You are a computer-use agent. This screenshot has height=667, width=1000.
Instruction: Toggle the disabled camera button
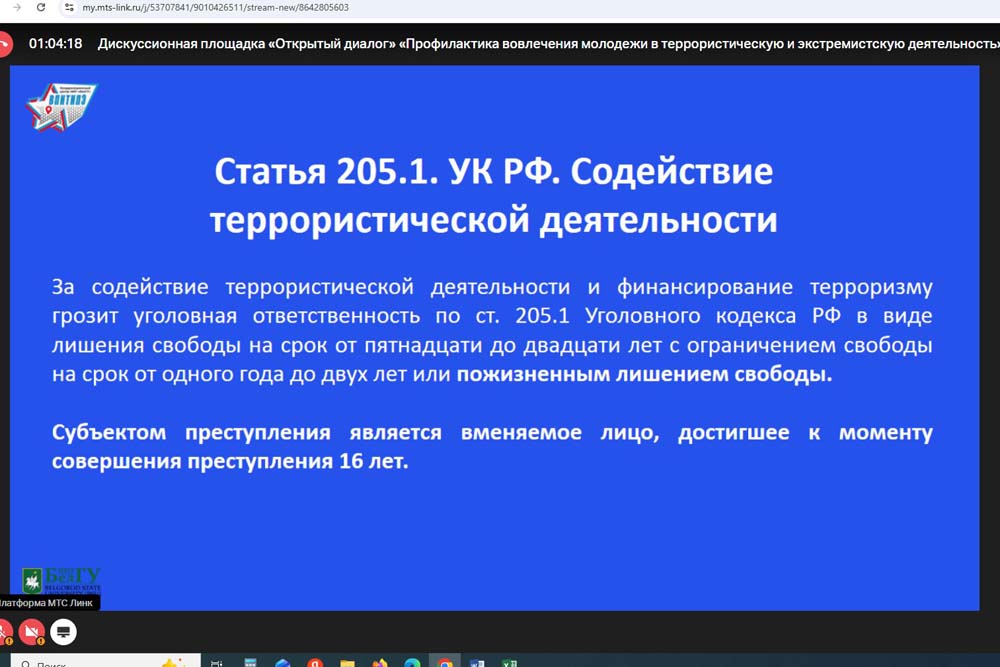33,632
